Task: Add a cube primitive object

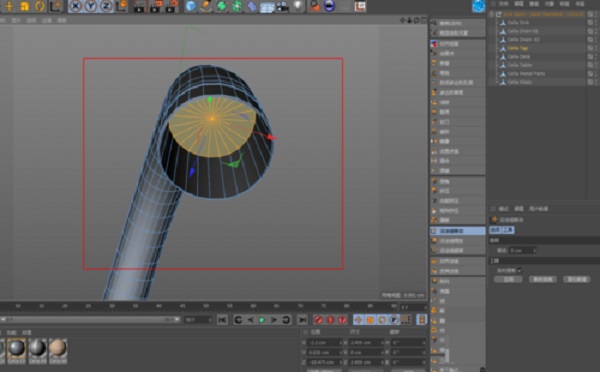Action: 191,6
